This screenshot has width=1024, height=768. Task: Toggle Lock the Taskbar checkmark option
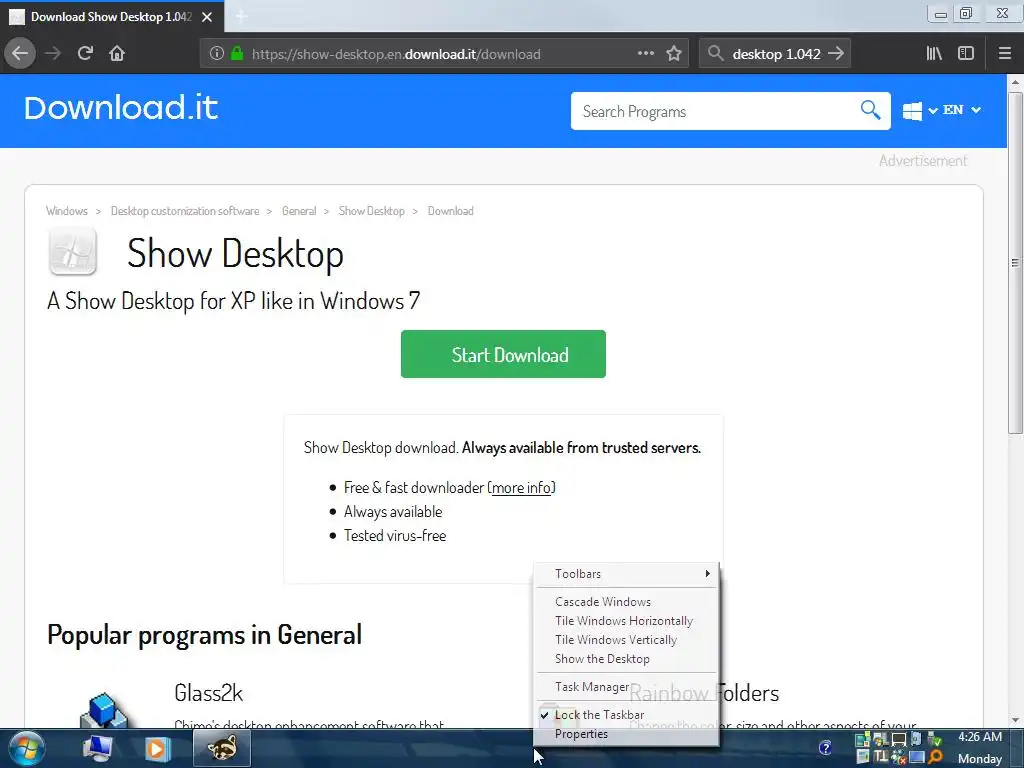627,714
